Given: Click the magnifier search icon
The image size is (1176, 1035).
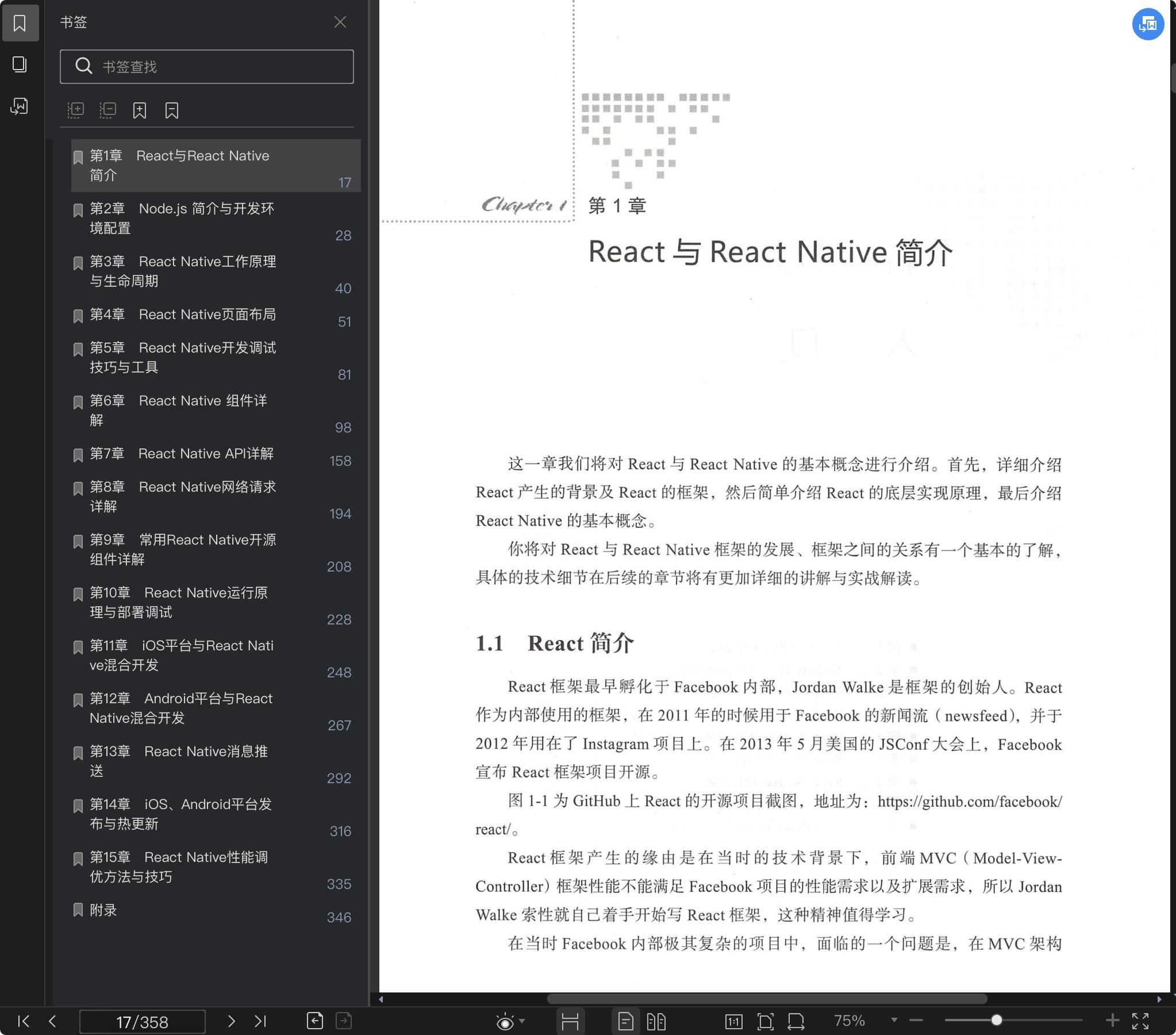Looking at the screenshot, I should coord(83,66).
